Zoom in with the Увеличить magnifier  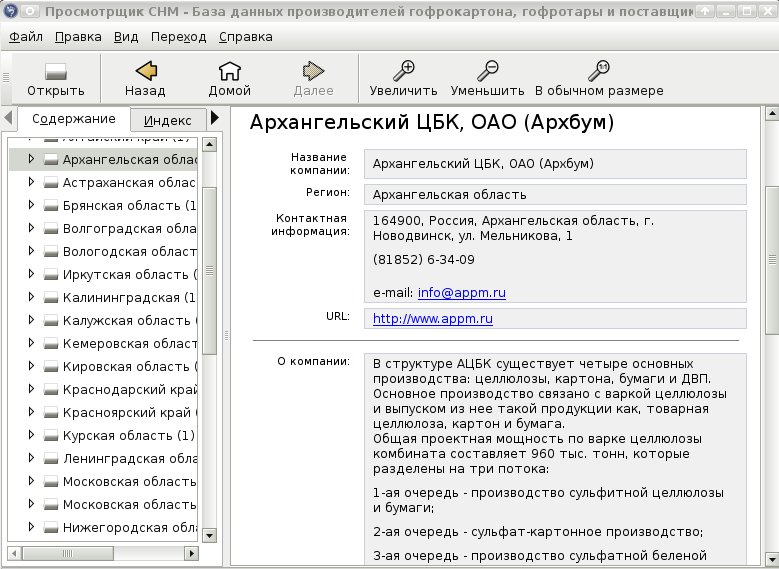coord(404,71)
